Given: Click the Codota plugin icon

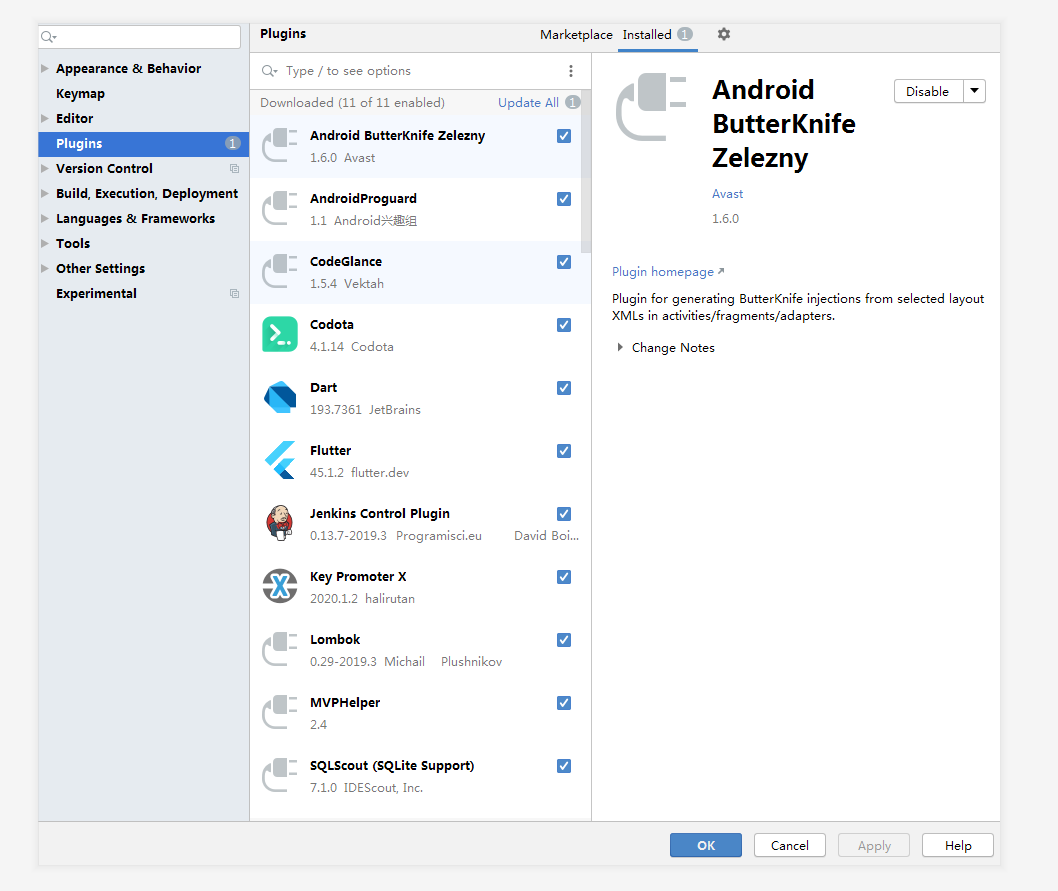Looking at the screenshot, I should click(x=280, y=334).
